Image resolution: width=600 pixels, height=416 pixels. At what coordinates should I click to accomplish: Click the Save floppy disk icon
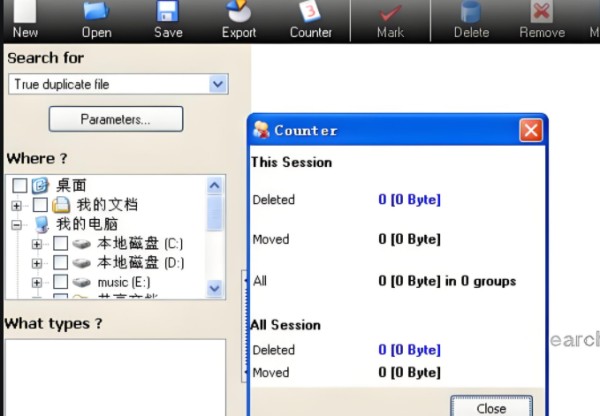pyautogui.click(x=168, y=13)
